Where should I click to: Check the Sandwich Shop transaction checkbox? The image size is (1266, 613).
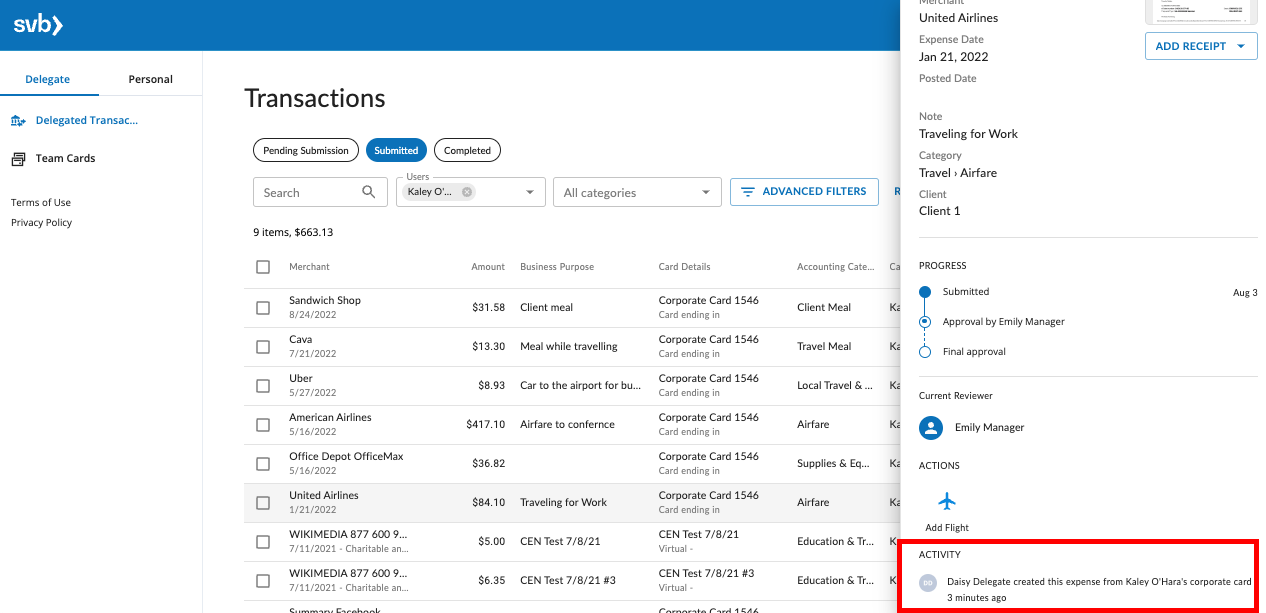[263, 308]
